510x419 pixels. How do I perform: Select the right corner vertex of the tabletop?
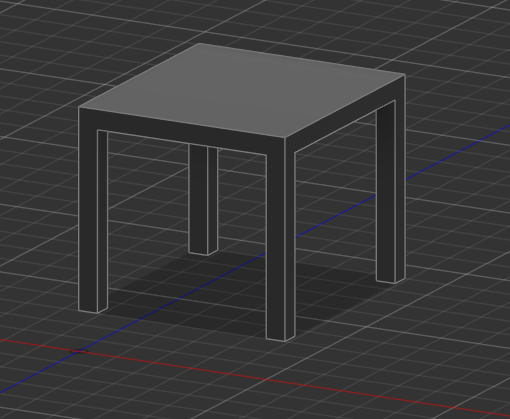(x=405, y=75)
